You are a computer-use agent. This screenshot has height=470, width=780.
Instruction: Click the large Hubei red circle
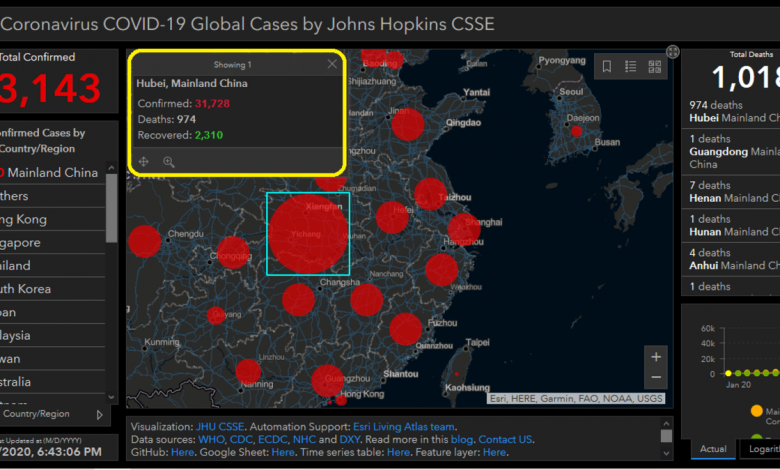click(x=308, y=234)
